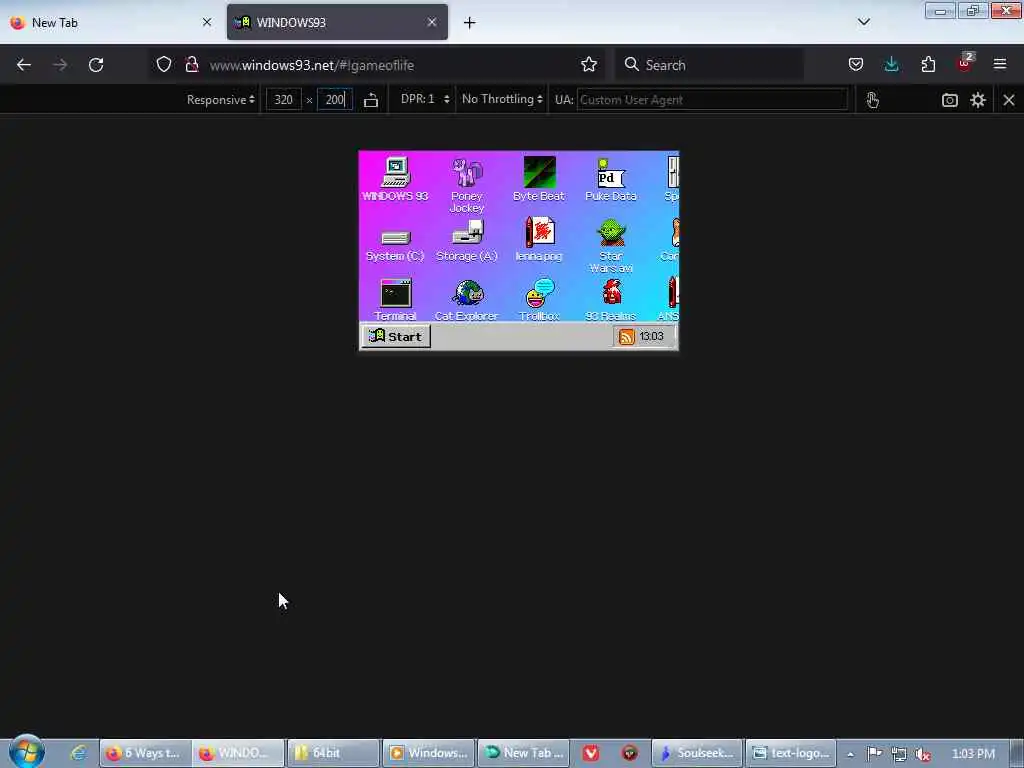Click the Action Center flag icon
Viewport: 1024px width, 768px height.
point(874,754)
